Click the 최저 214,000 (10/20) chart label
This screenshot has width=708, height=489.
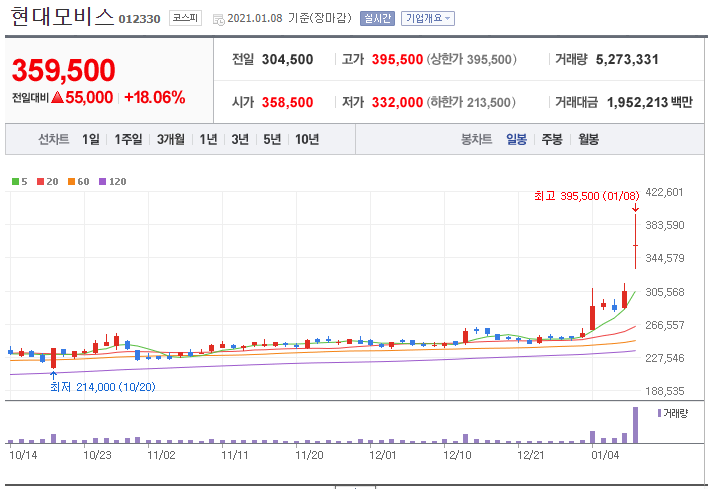pyautogui.click(x=102, y=387)
